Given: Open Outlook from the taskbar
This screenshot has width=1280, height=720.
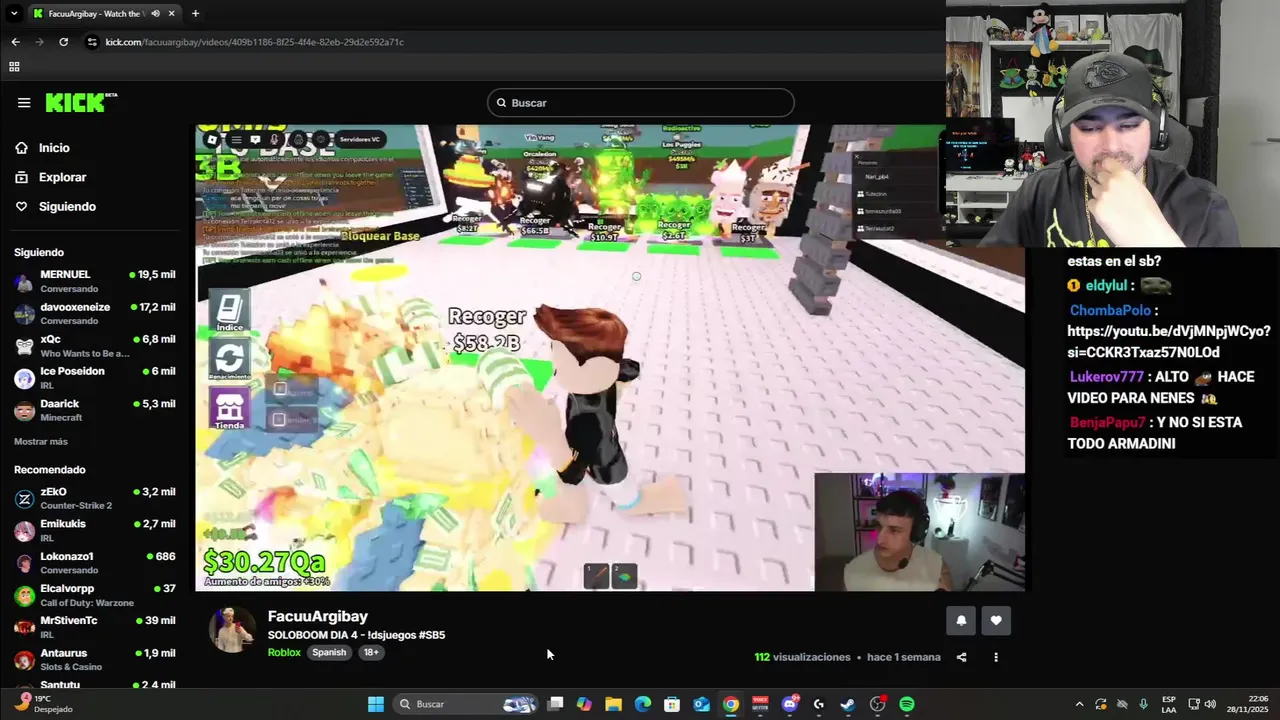Looking at the screenshot, I should click(701, 704).
